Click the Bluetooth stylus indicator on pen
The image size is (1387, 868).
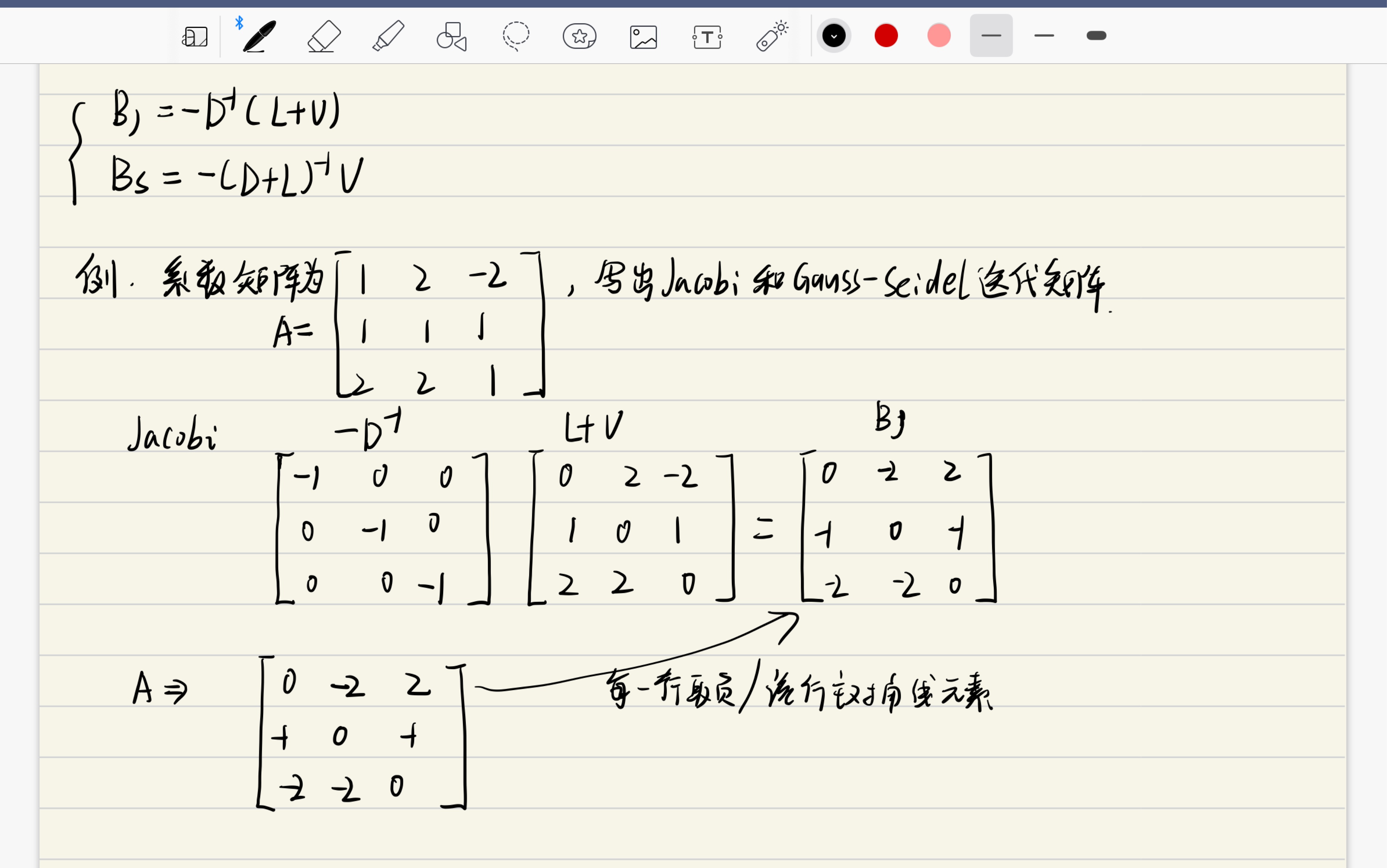click(239, 23)
